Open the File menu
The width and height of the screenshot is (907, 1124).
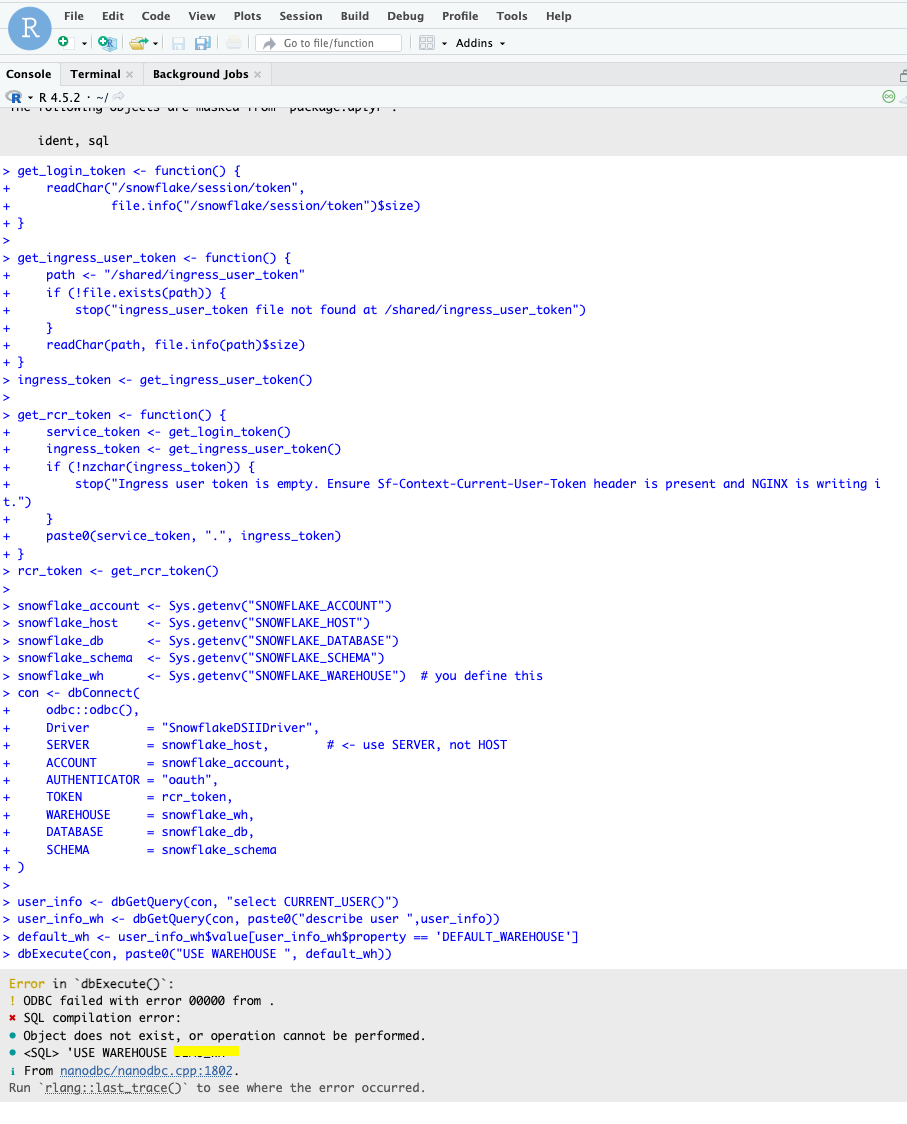click(x=74, y=16)
